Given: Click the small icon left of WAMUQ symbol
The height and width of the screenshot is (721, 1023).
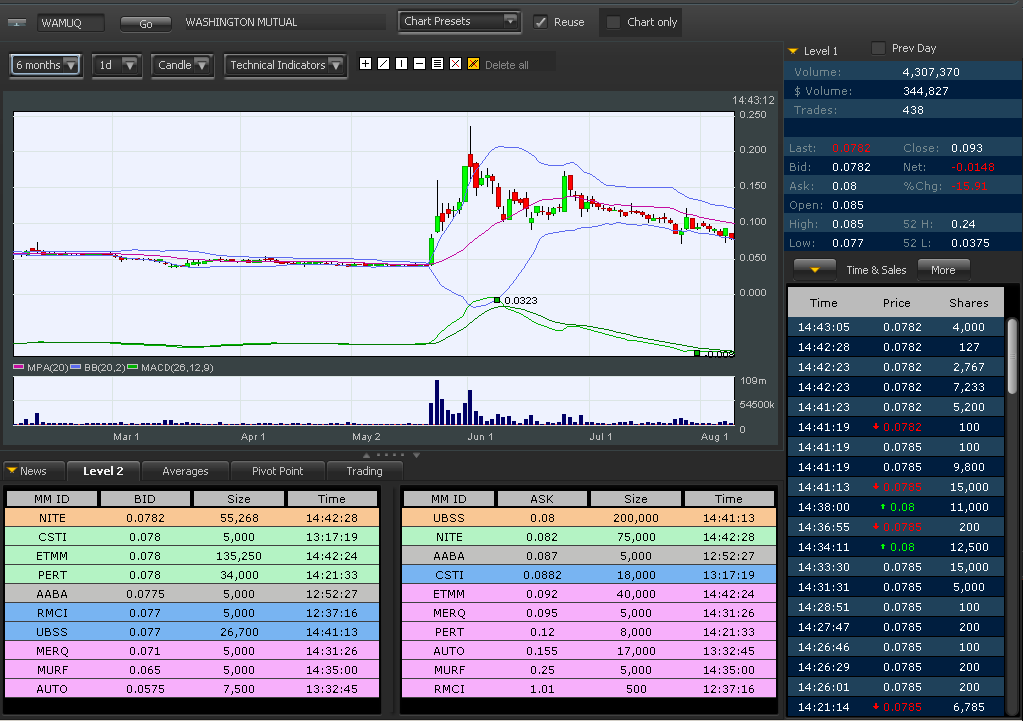Looking at the screenshot, I should (x=16, y=23).
